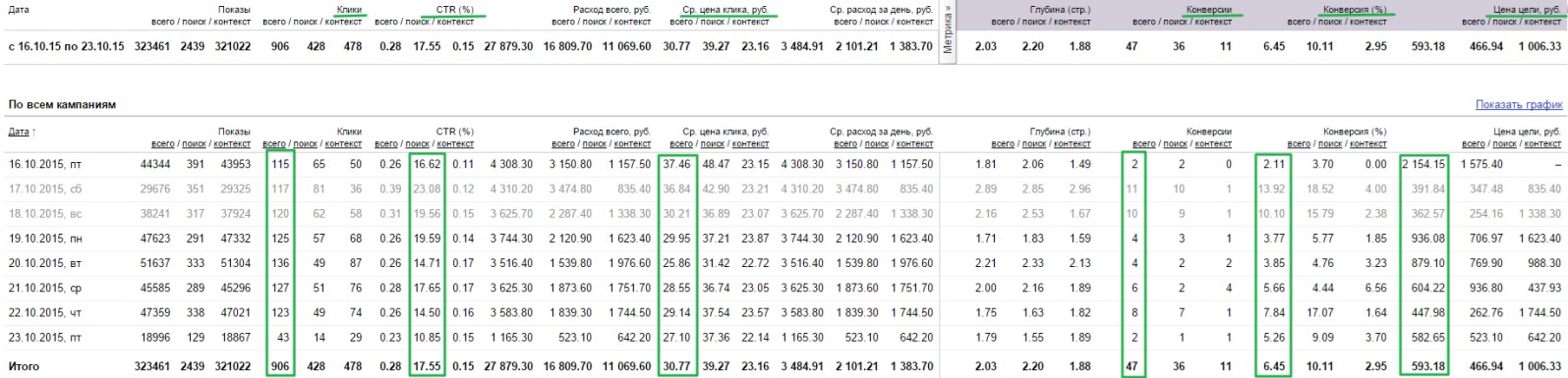Sort campaigns table by Показы поиск
The image size is (1568, 378).
click(x=195, y=143)
